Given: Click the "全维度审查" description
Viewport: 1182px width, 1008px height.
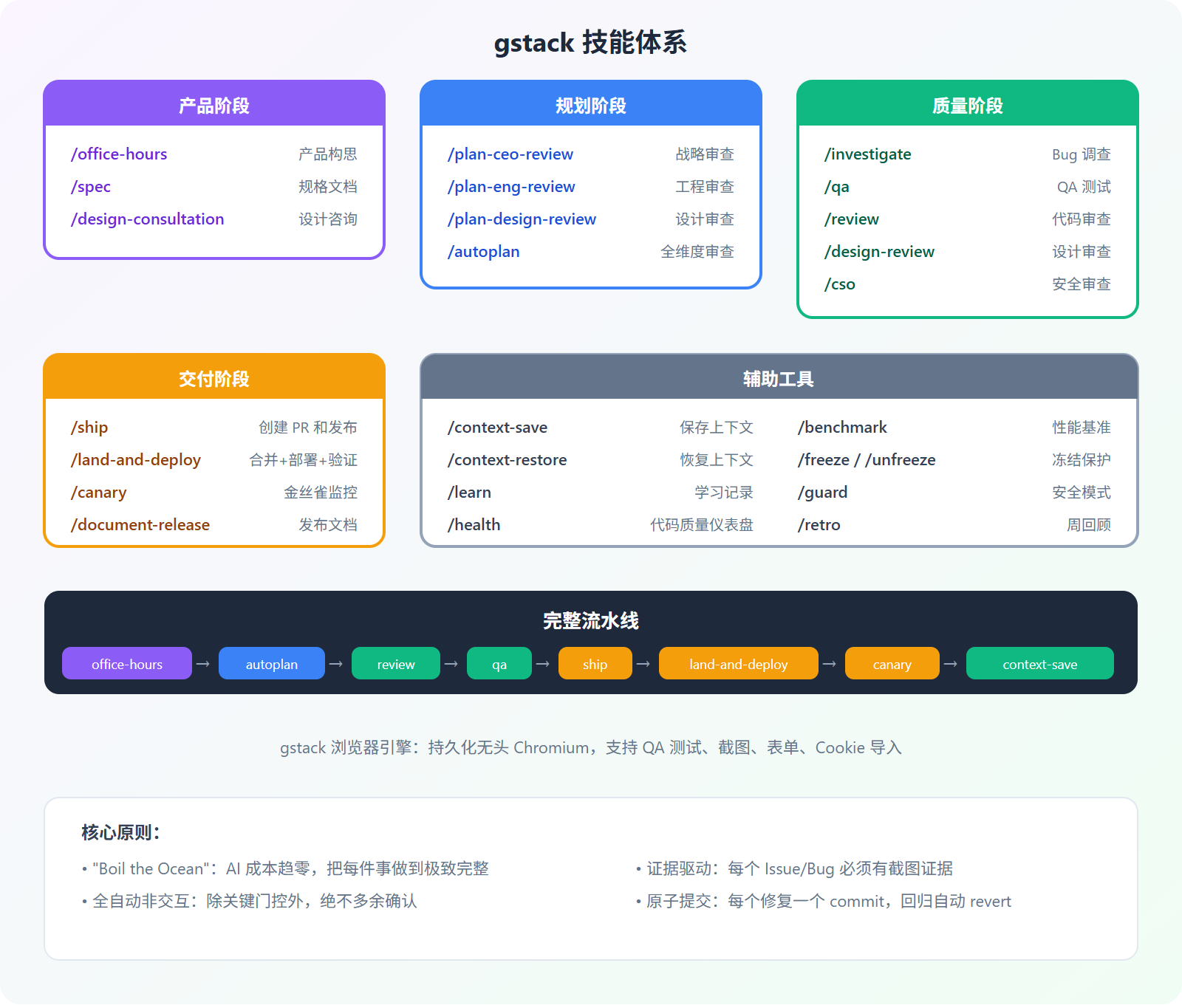Looking at the screenshot, I should pos(697,251).
